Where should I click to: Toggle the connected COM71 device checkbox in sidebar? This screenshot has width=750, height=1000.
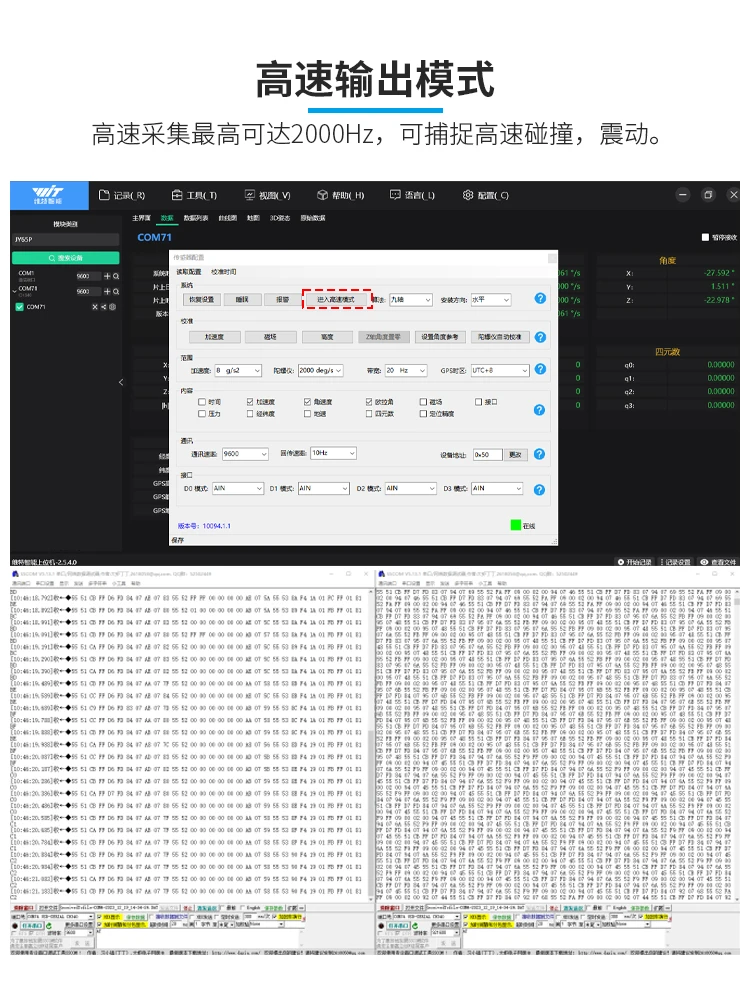click(19, 307)
